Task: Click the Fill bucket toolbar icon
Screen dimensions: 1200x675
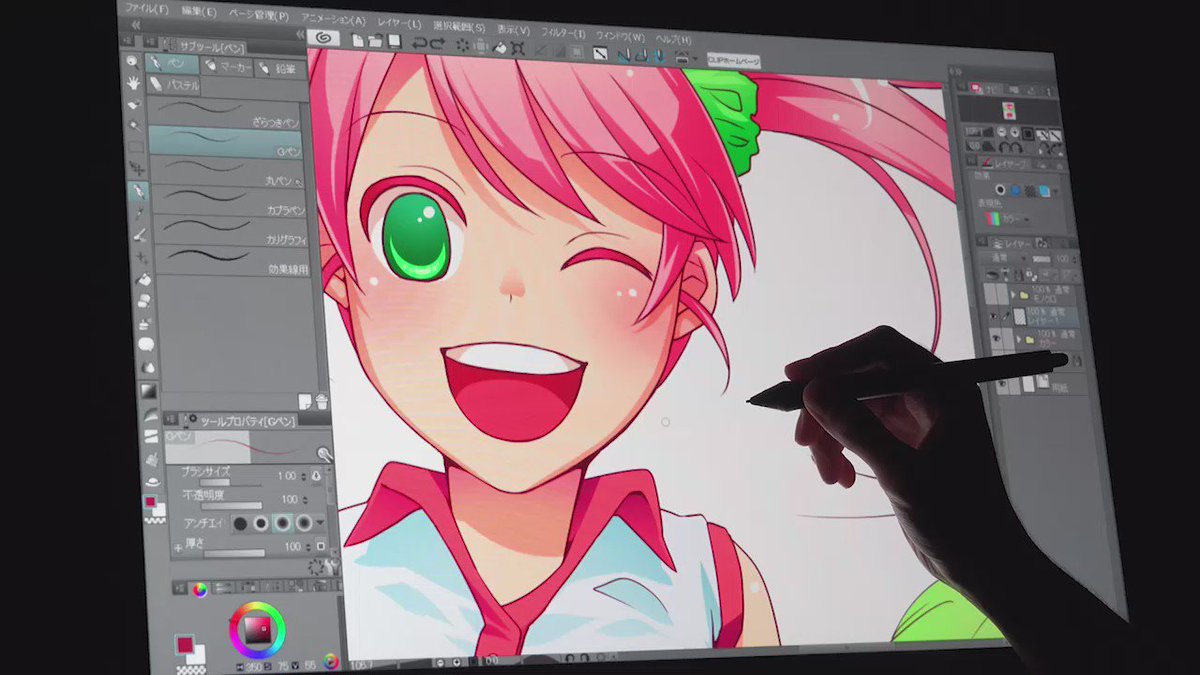Action: 499,47
